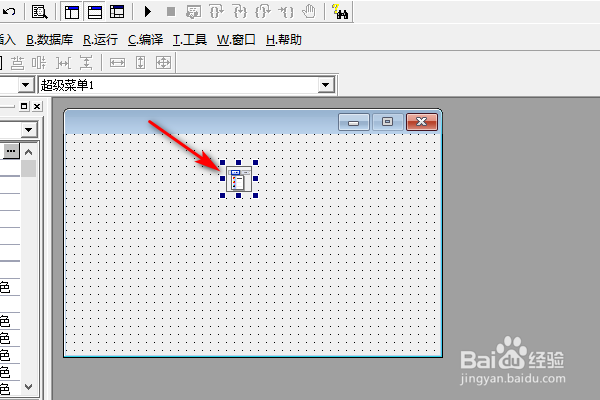600x400 pixels.
Task: Click the view variable debug icon
Action: pyautogui.click(x=193, y=12)
